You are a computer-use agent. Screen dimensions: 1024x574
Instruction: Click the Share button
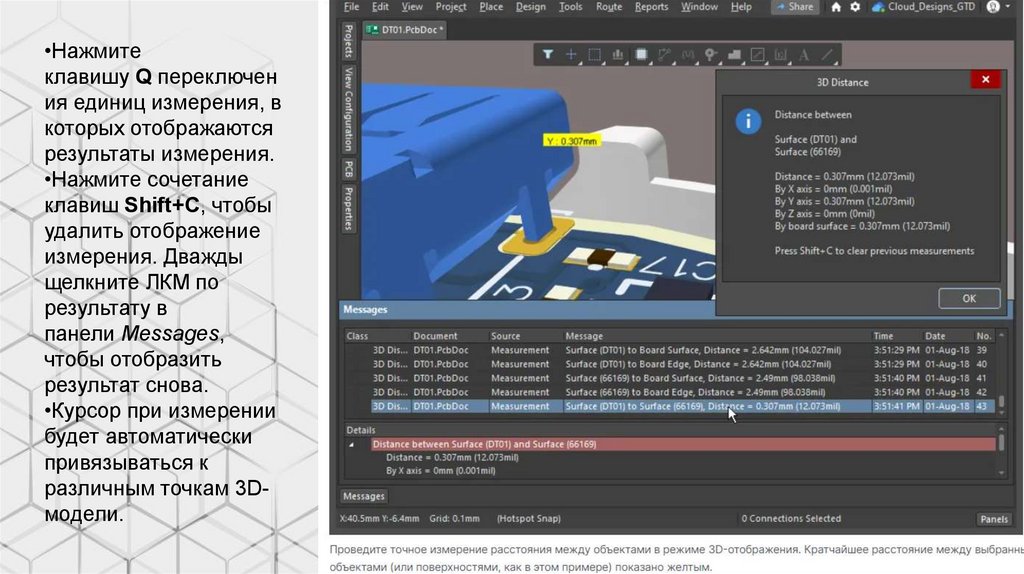[794, 7]
